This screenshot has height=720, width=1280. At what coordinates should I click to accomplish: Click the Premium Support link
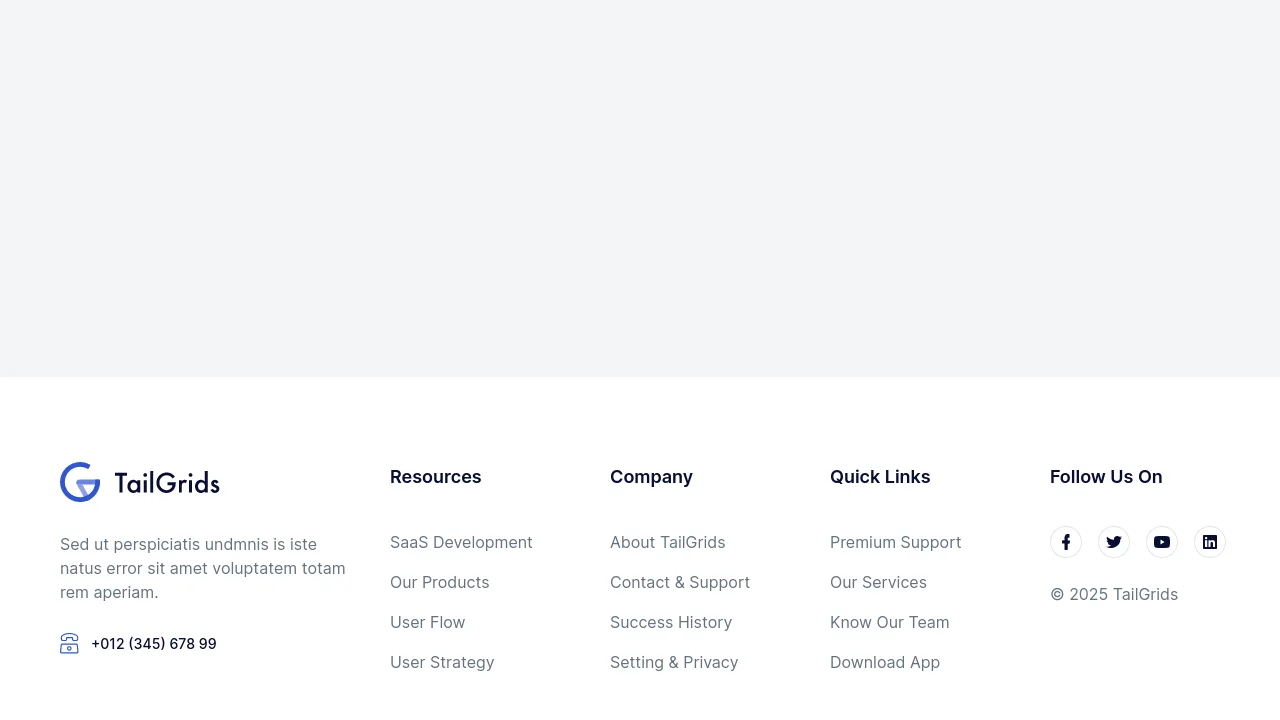[895, 542]
